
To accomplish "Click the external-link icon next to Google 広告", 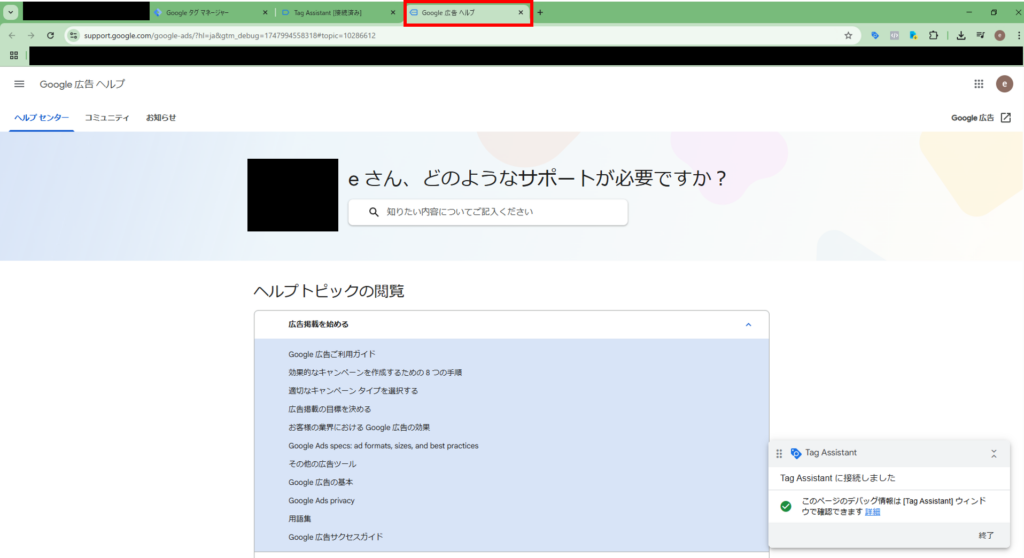I will coord(1006,118).
